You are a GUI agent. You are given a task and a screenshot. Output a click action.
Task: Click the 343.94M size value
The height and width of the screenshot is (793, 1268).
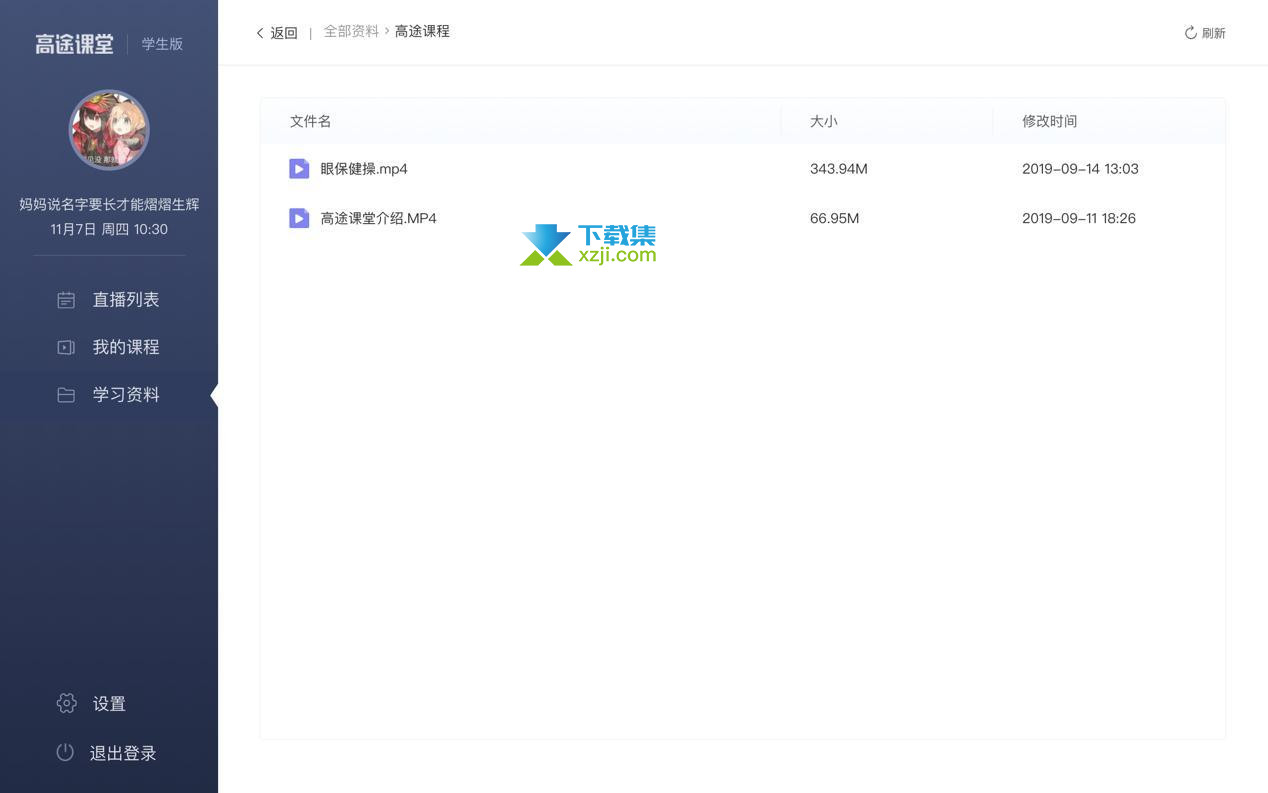pos(838,169)
